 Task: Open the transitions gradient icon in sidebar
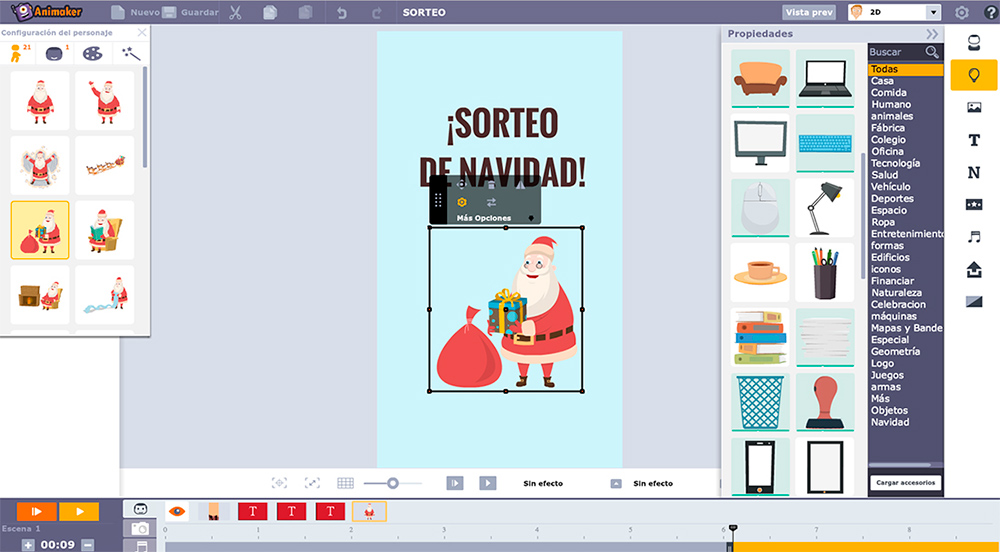point(974,301)
